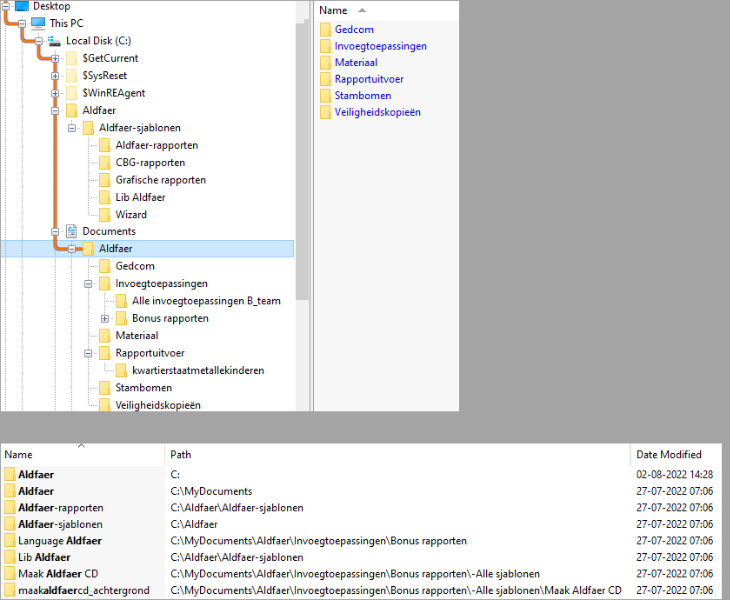Viewport: 730px width, 600px height.
Task: Open Veiligheidskopieën link in right pane
Action: [x=377, y=112]
